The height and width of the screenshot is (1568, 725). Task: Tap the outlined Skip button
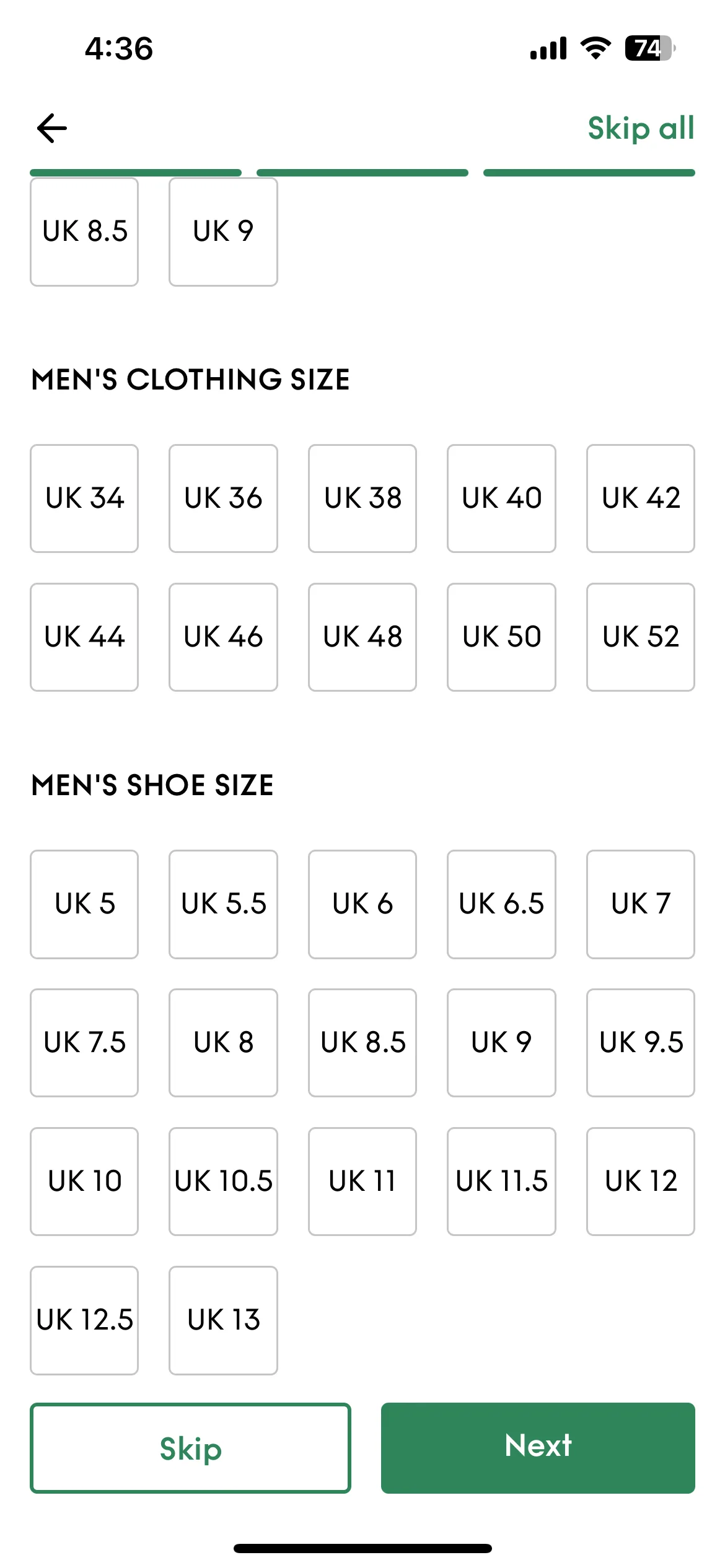(x=190, y=1448)
